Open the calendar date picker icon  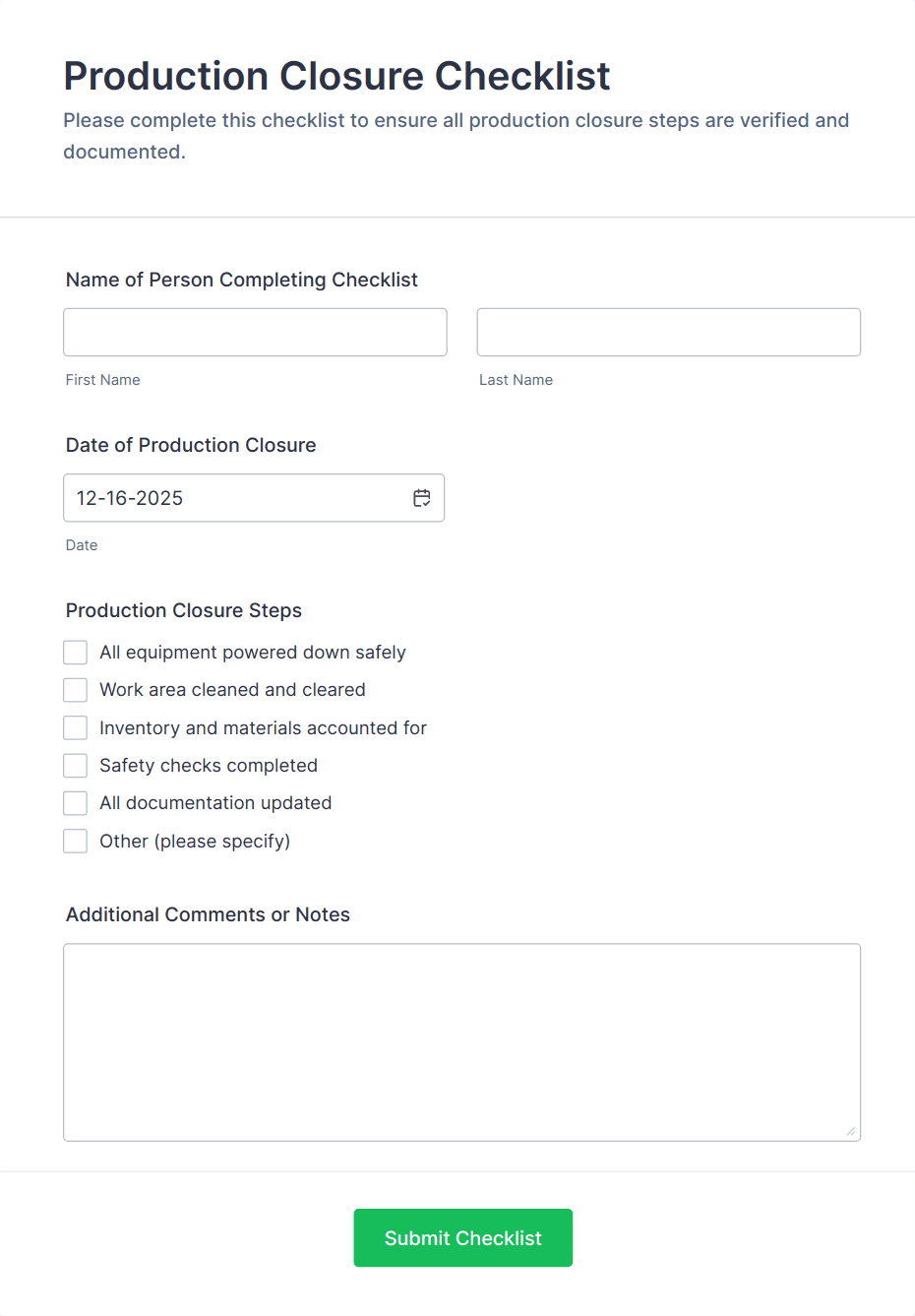[421, 498]
